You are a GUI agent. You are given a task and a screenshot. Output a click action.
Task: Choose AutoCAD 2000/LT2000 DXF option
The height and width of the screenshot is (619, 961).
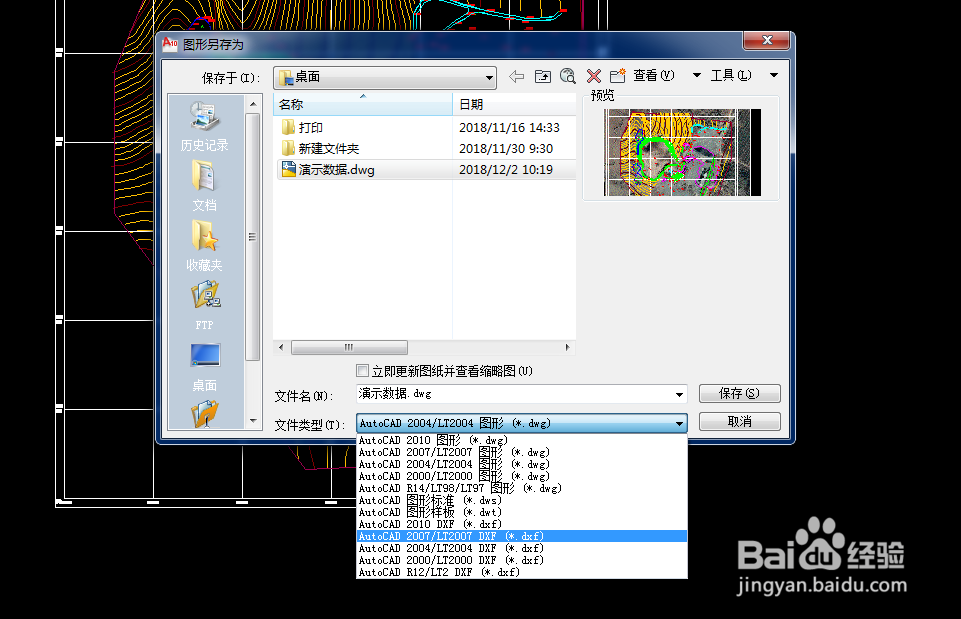522,560
